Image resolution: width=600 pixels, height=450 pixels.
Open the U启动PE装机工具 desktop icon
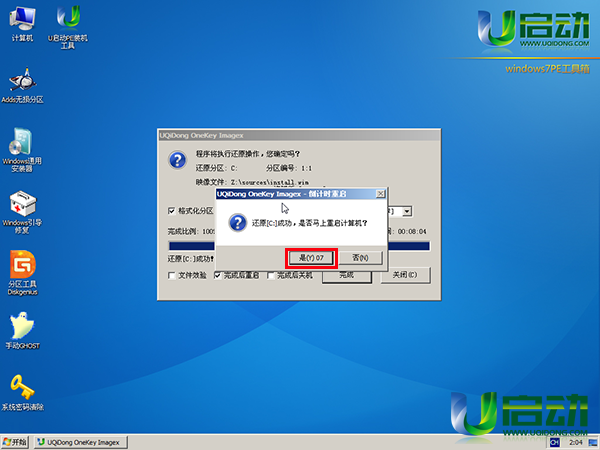68,28
